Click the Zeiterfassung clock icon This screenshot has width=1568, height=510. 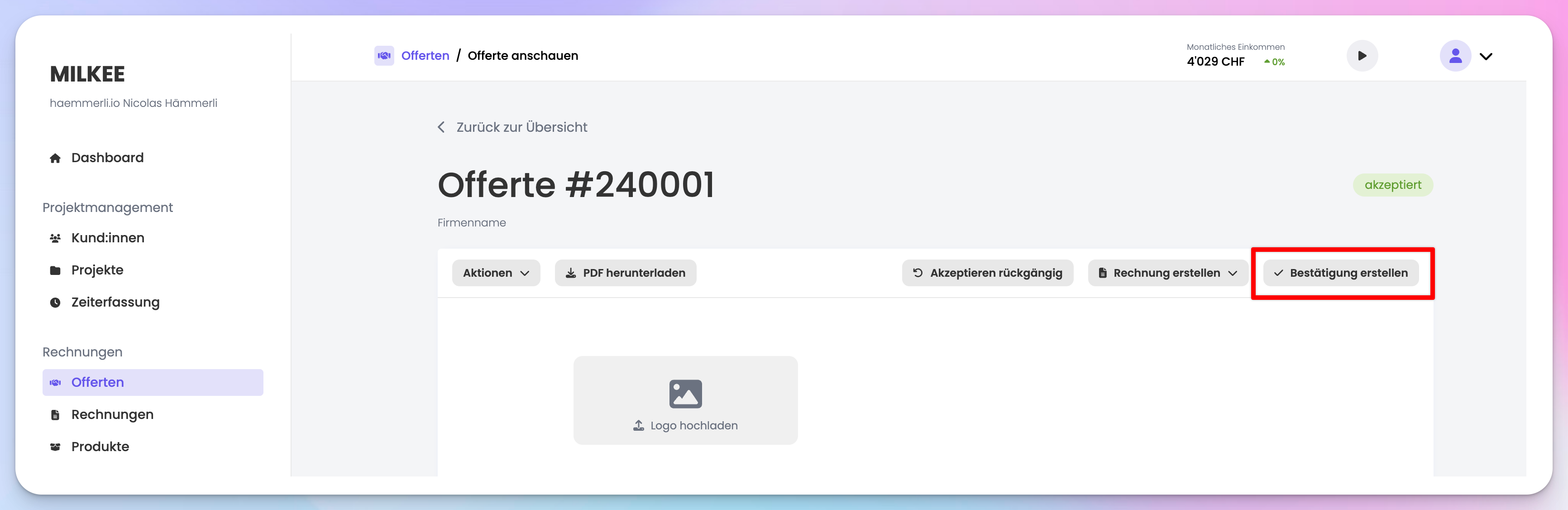click(55, 303)
